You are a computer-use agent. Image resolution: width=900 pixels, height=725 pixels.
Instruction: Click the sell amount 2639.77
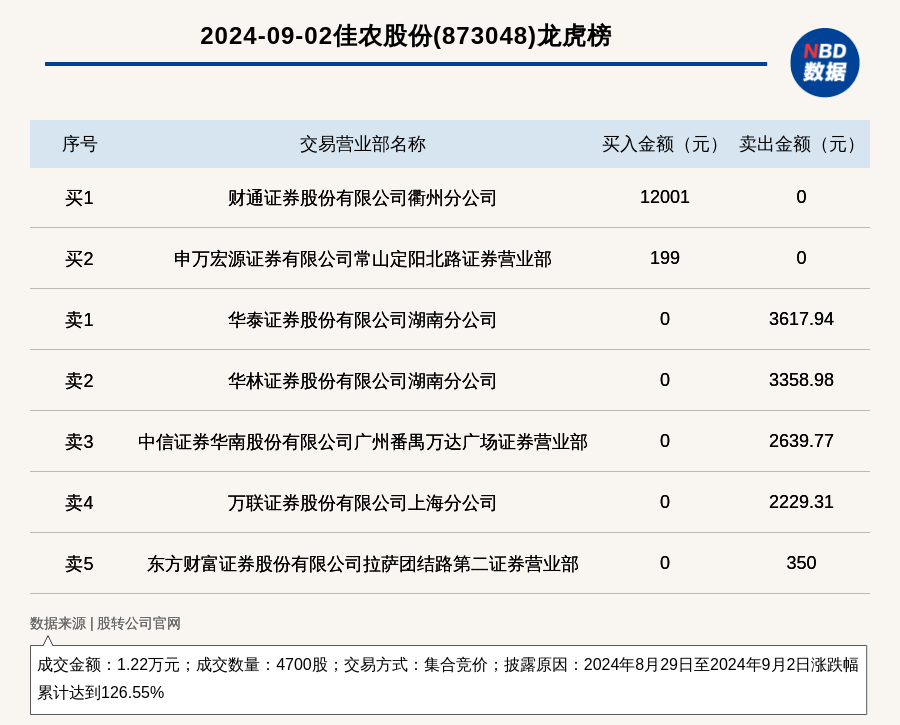[x=801, y=441]
